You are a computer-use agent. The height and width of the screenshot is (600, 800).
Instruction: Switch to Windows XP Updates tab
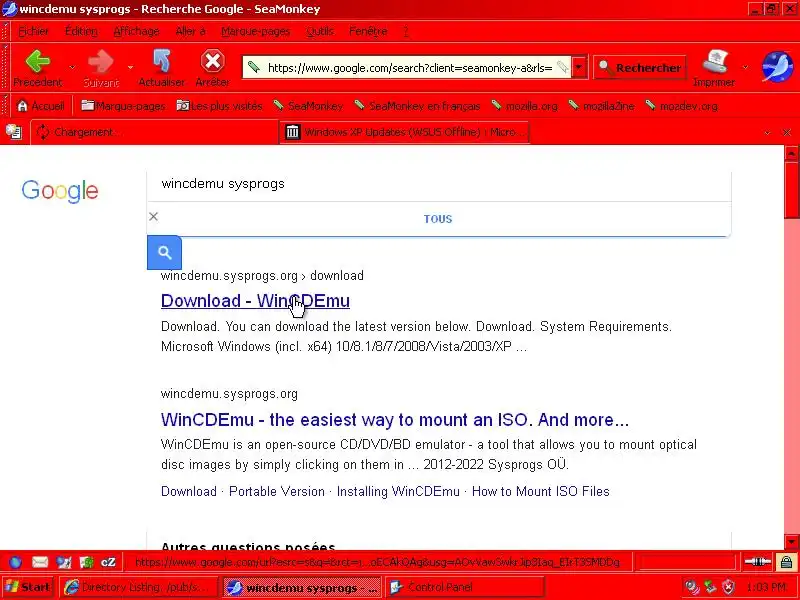tap(405, 132)
